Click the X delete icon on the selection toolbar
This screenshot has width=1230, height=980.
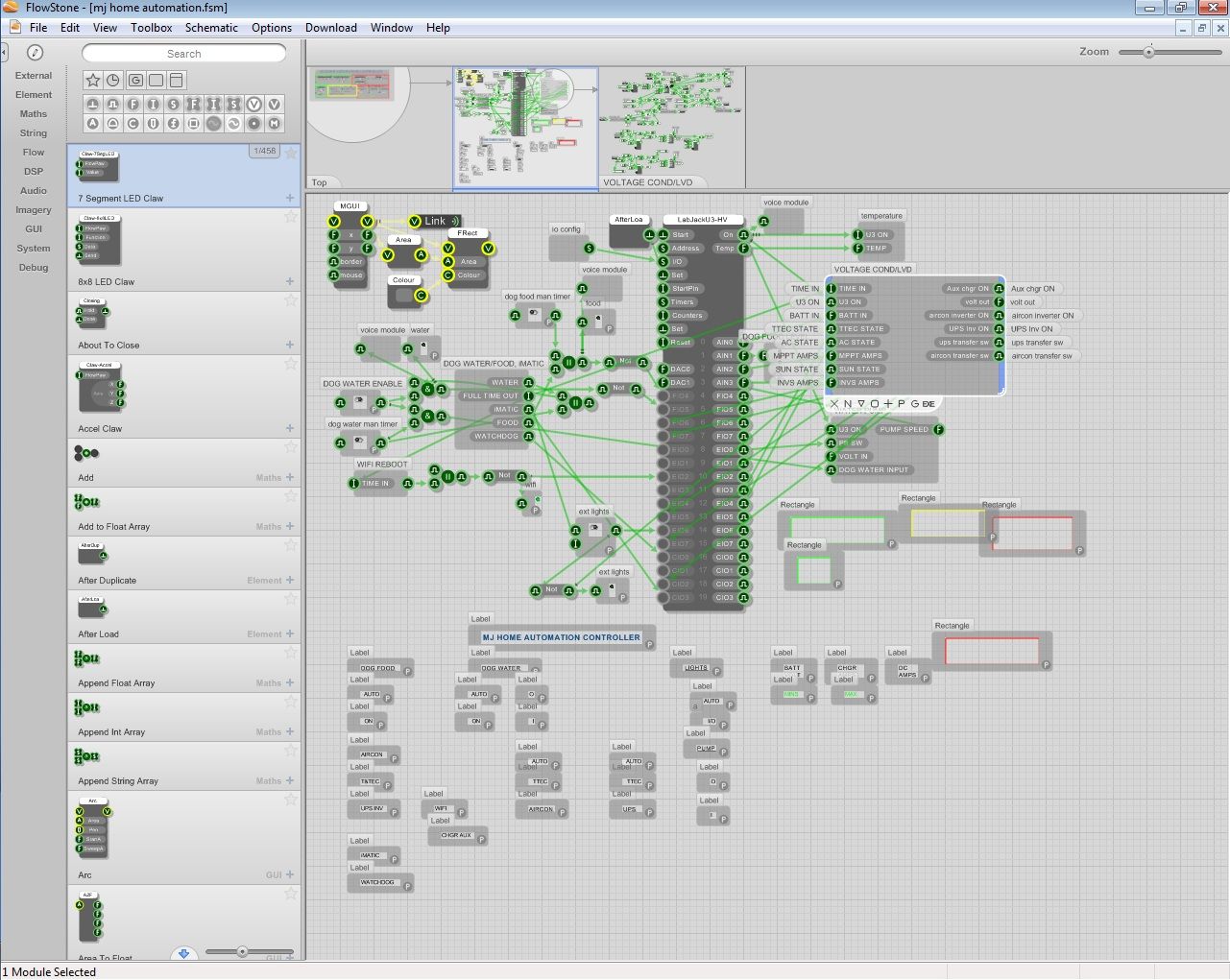point(834,403)
